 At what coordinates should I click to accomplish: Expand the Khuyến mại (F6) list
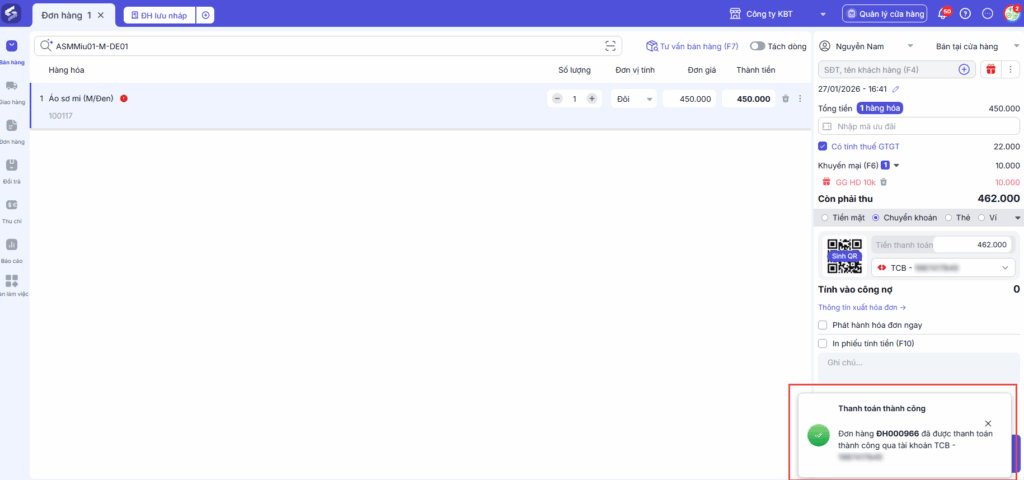point(897,165)
